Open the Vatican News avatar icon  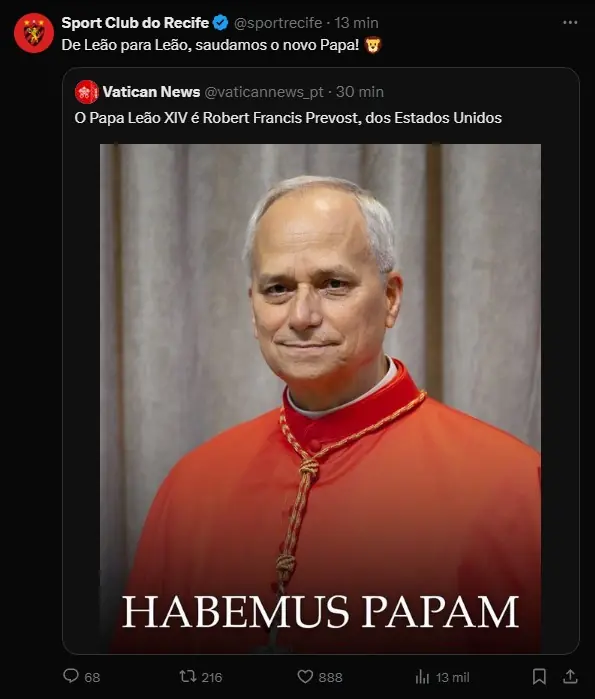86,92
